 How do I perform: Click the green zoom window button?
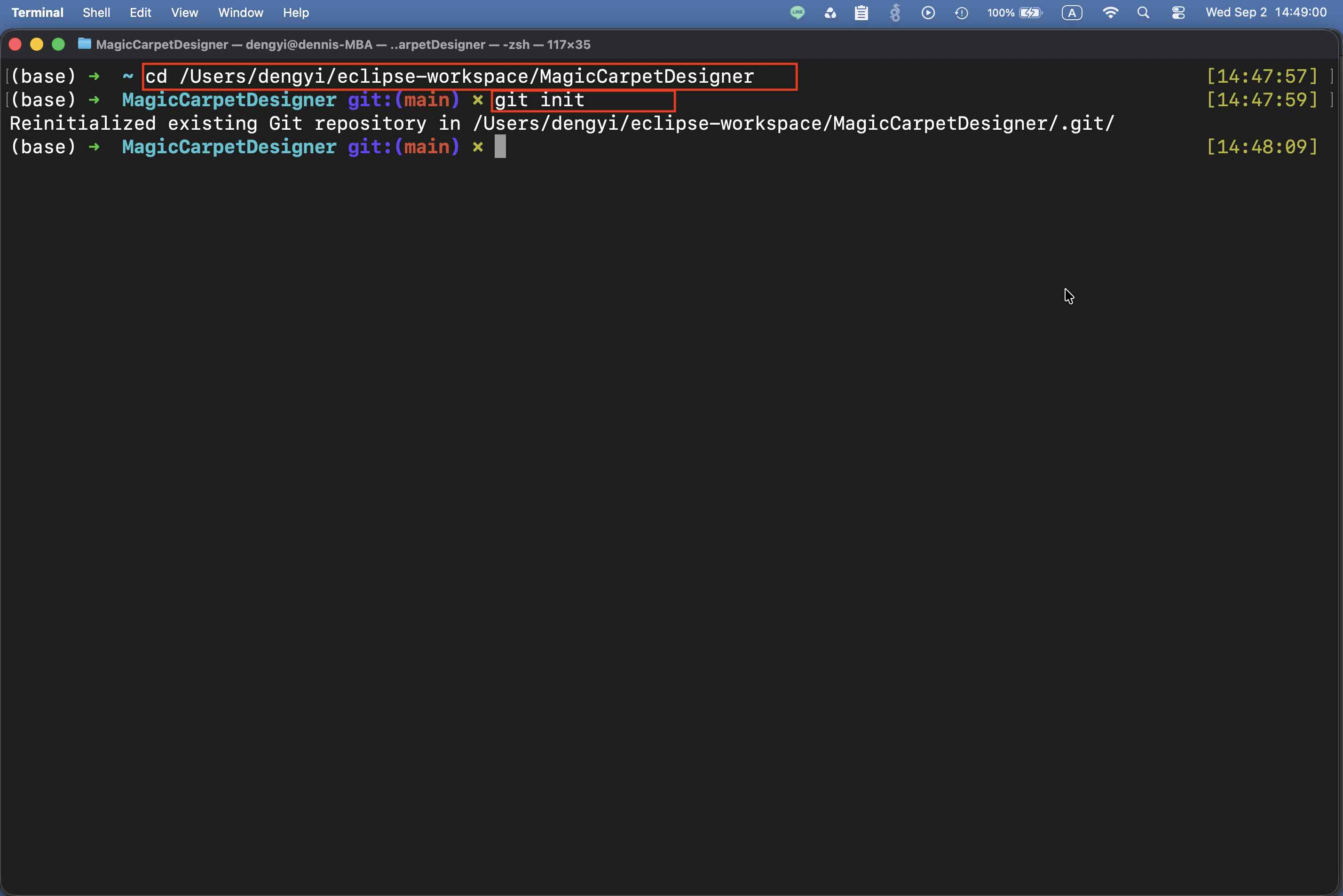[58, 44]
